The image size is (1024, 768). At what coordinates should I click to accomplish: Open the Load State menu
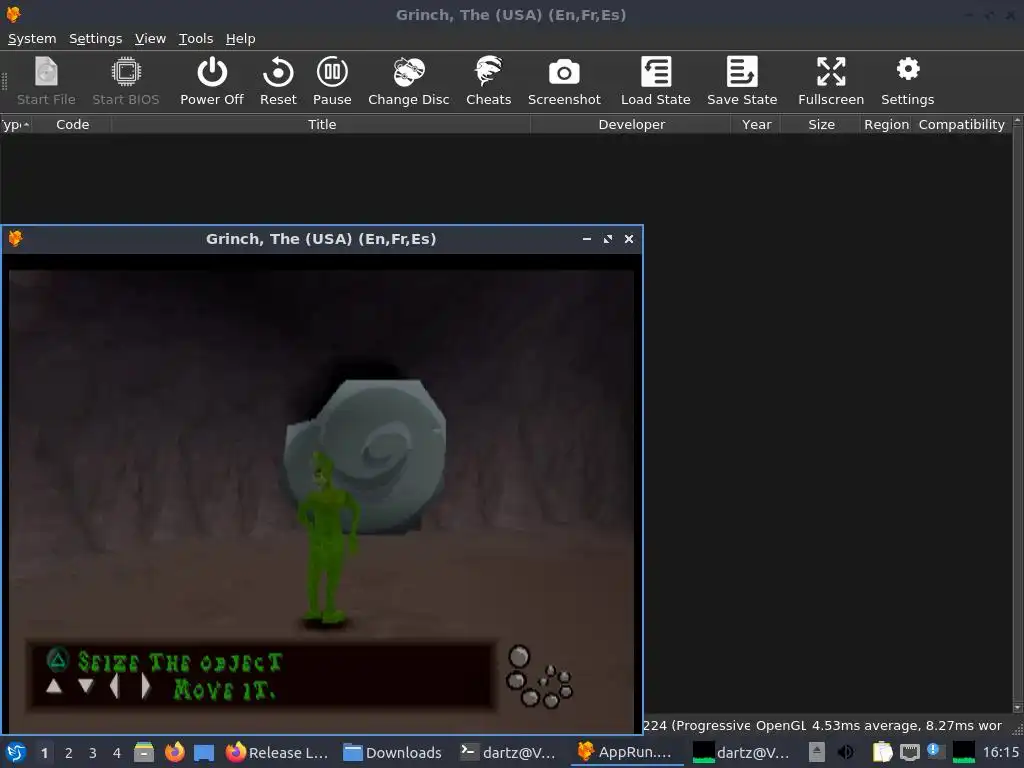(656, 81)
